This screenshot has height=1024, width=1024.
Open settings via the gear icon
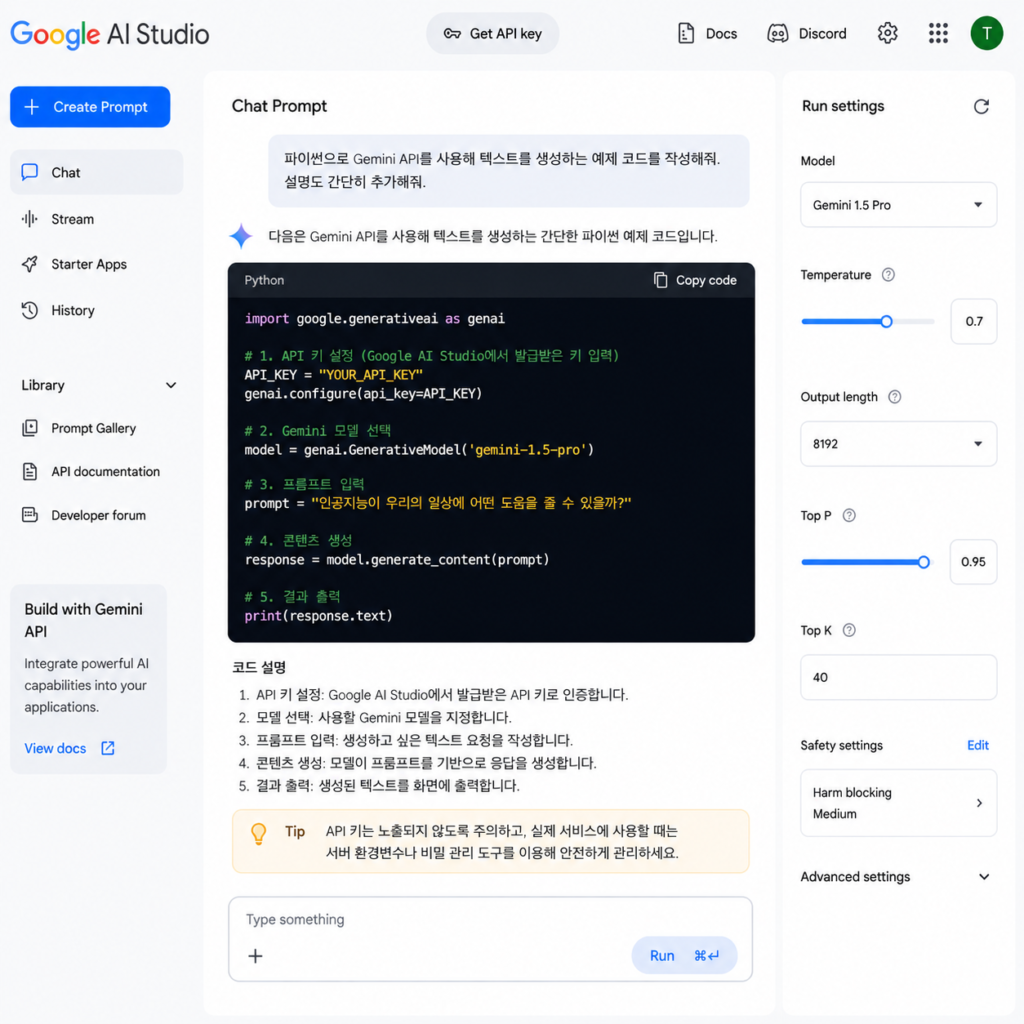pos(887,33)
